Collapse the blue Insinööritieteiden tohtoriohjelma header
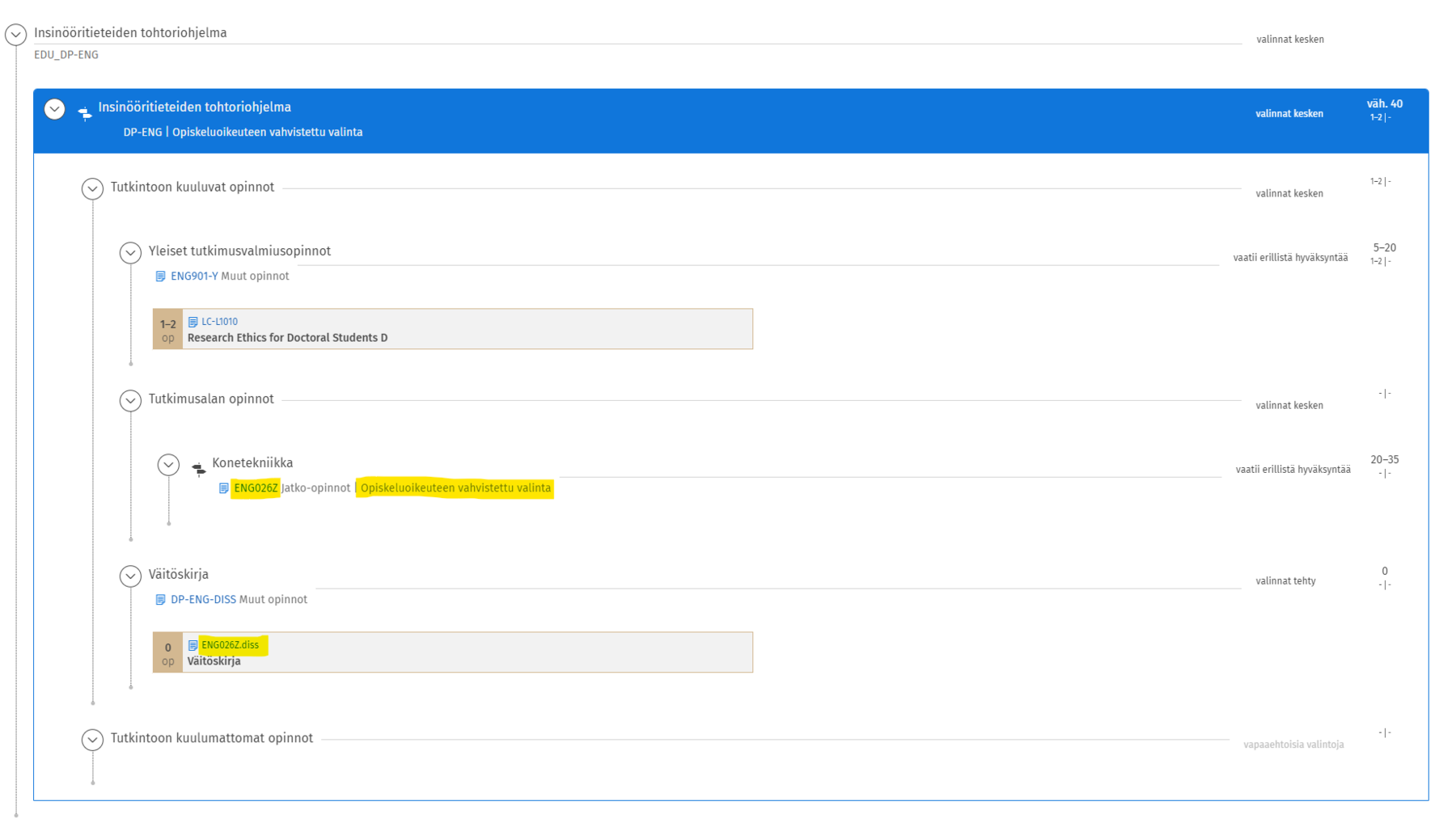This screenshot has width=1456, height=827. 54,109
